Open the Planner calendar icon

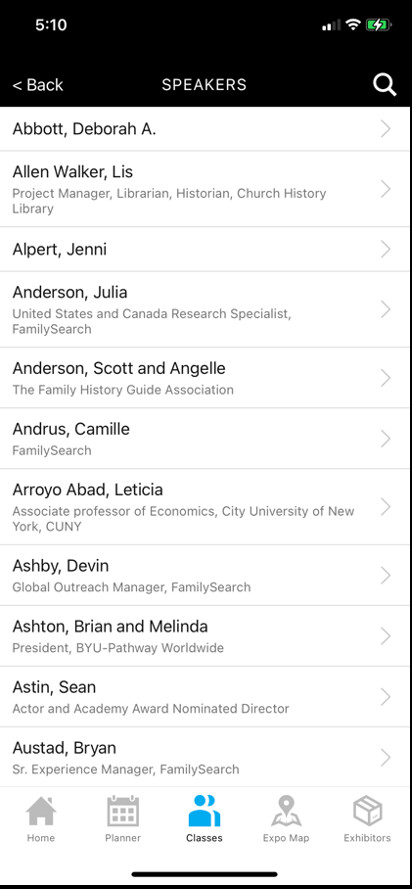123,811
